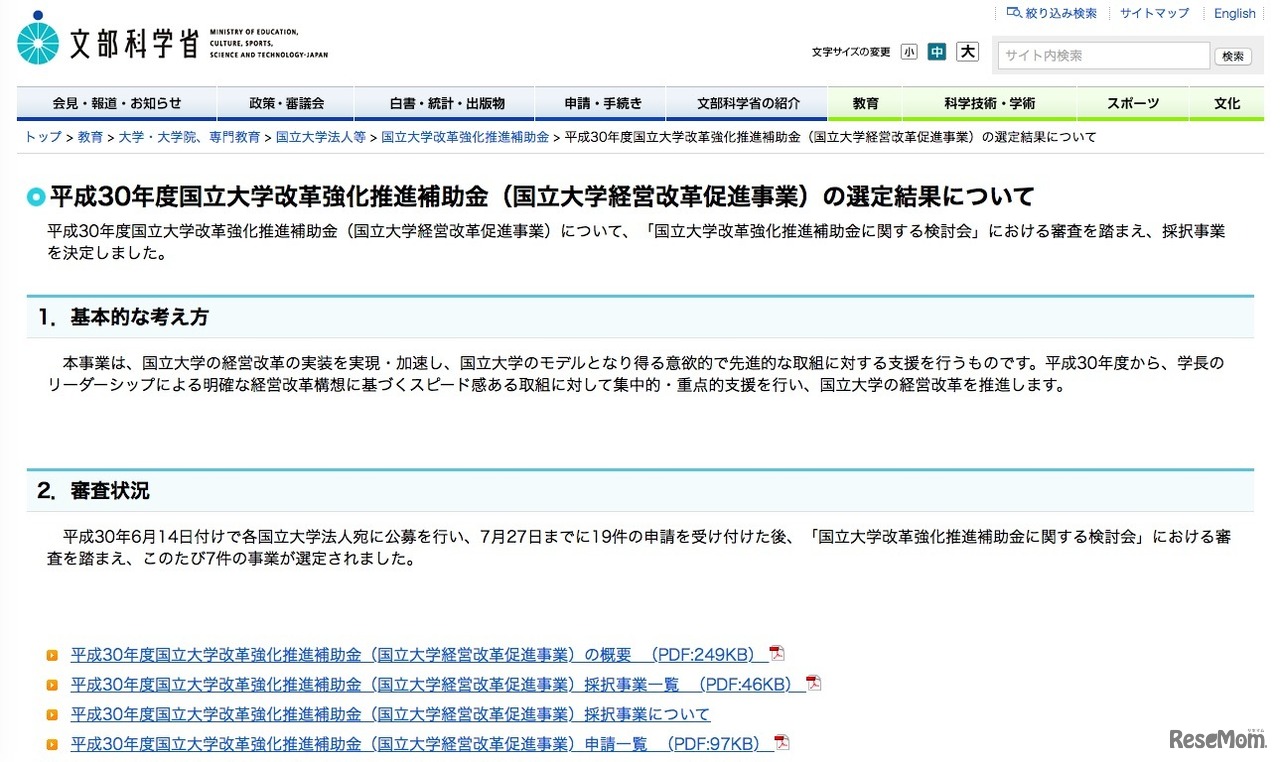Focus the サイト内検索 search field
Screen dimensions: 1280x762
[1104, 56]
